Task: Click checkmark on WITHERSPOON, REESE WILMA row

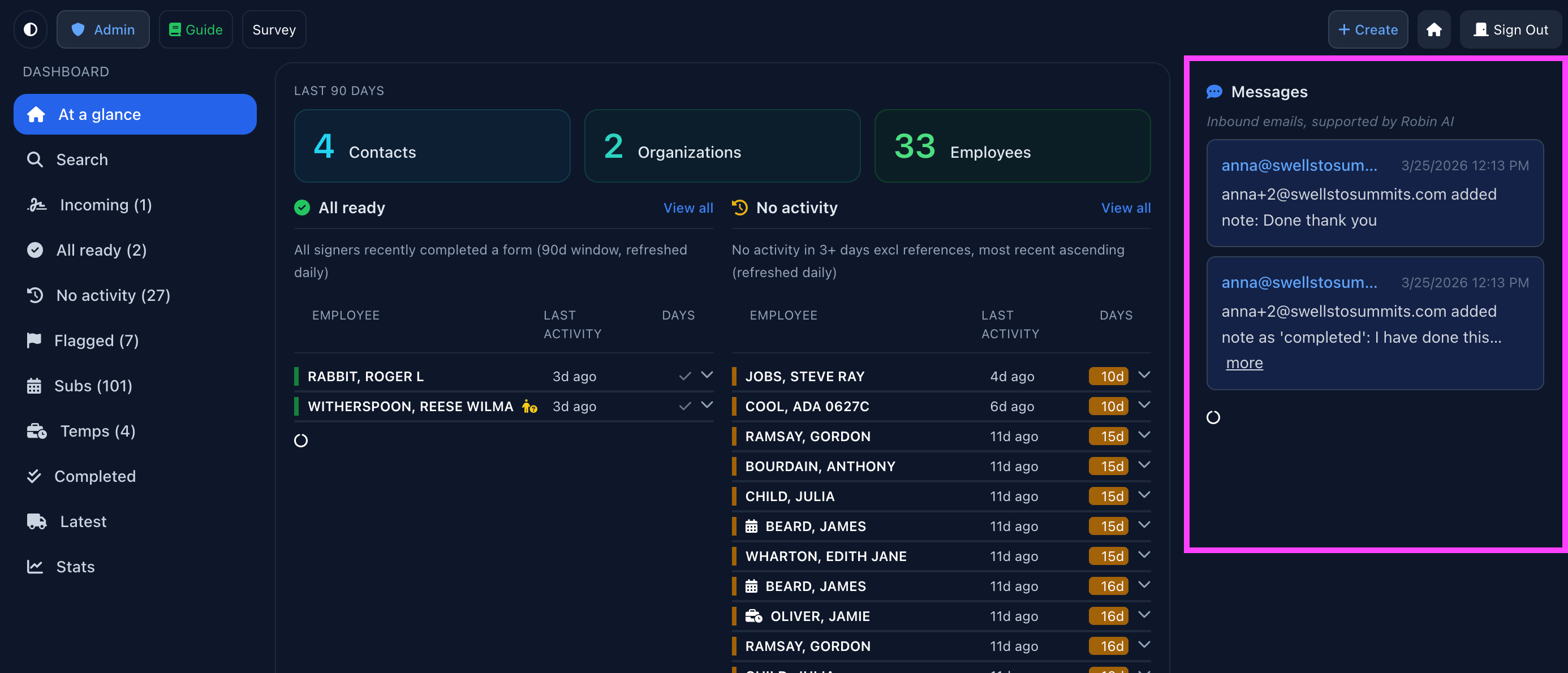Action: pyautogui.click(x=685, y=406)
